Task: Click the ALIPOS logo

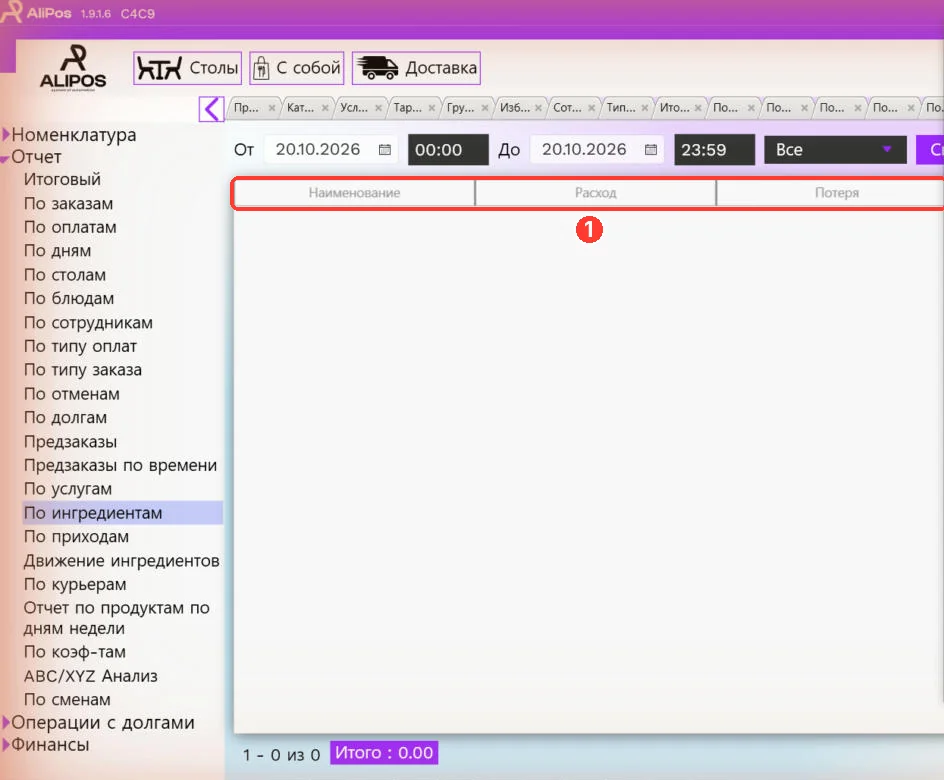Action: coord(73,68)
